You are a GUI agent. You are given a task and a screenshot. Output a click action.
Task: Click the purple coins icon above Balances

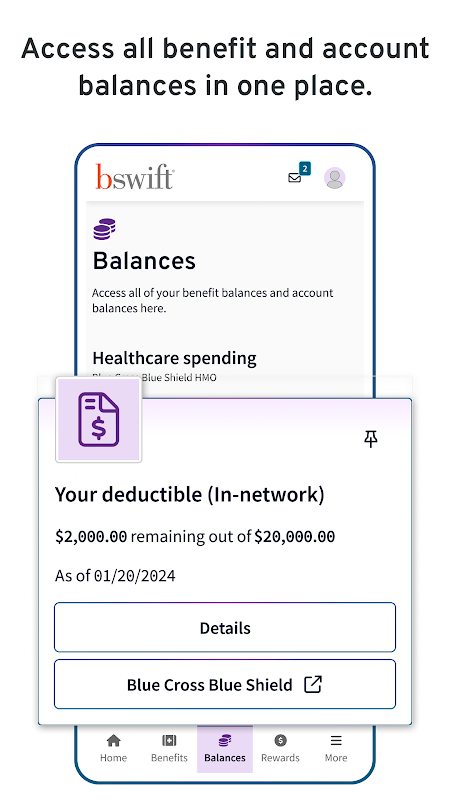(x=104, y=229)
